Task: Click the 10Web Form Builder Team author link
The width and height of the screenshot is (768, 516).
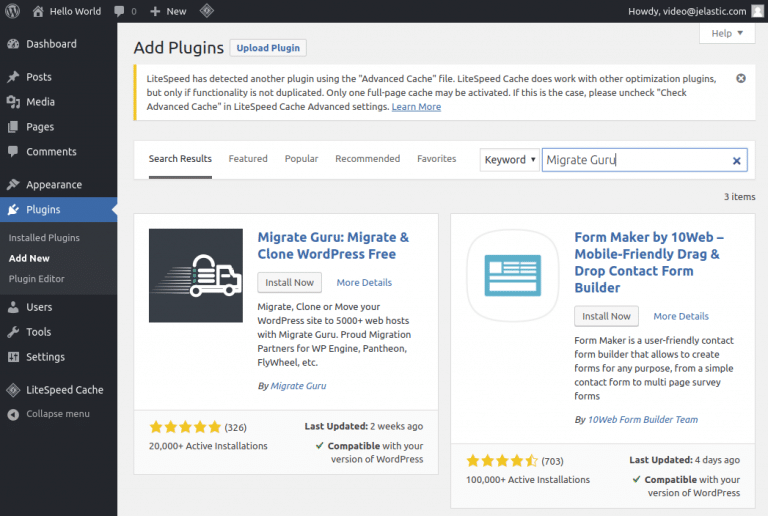Action: (643, 420)
